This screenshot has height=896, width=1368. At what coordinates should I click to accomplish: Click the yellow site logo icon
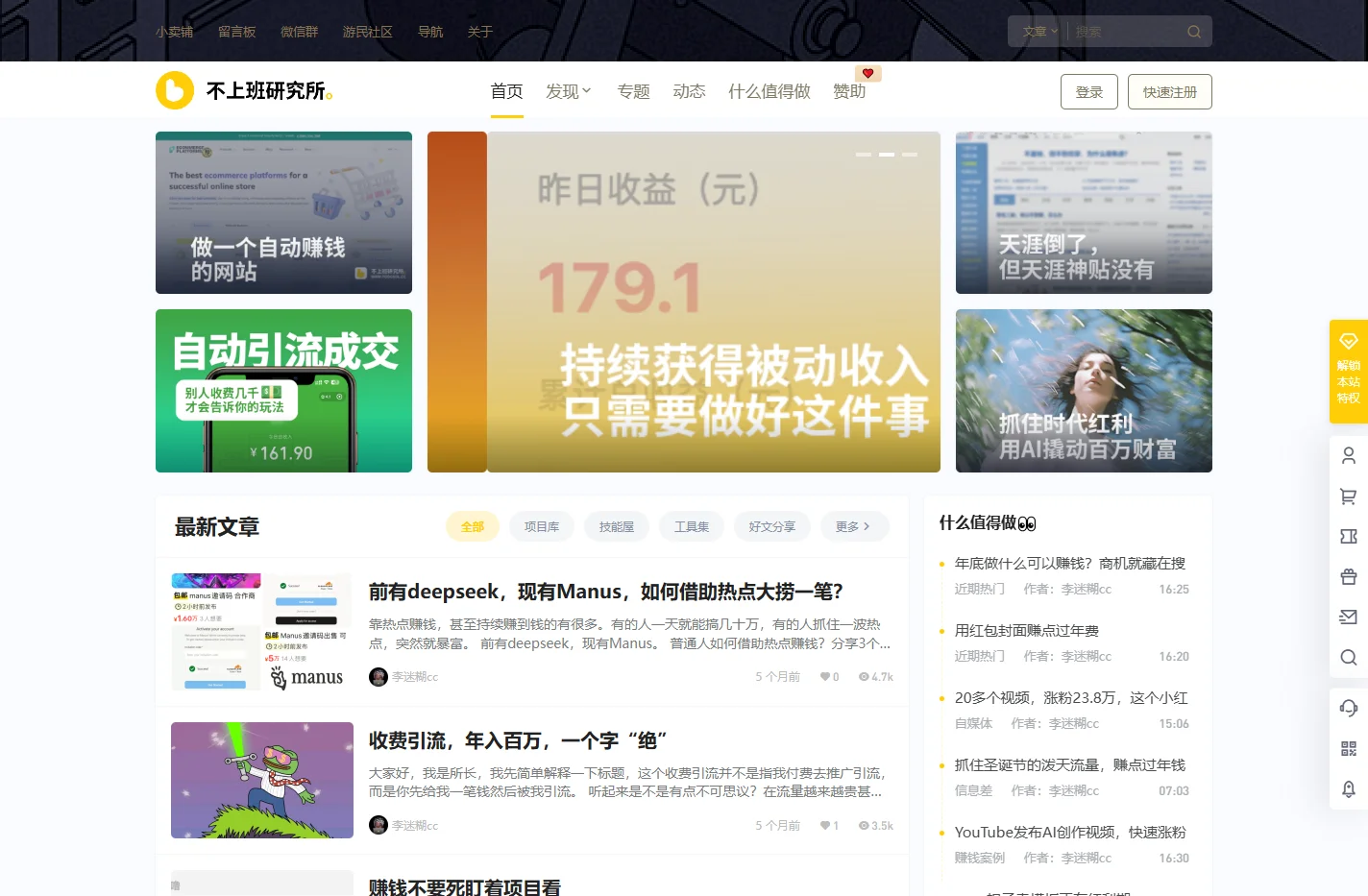pos(175,90)
